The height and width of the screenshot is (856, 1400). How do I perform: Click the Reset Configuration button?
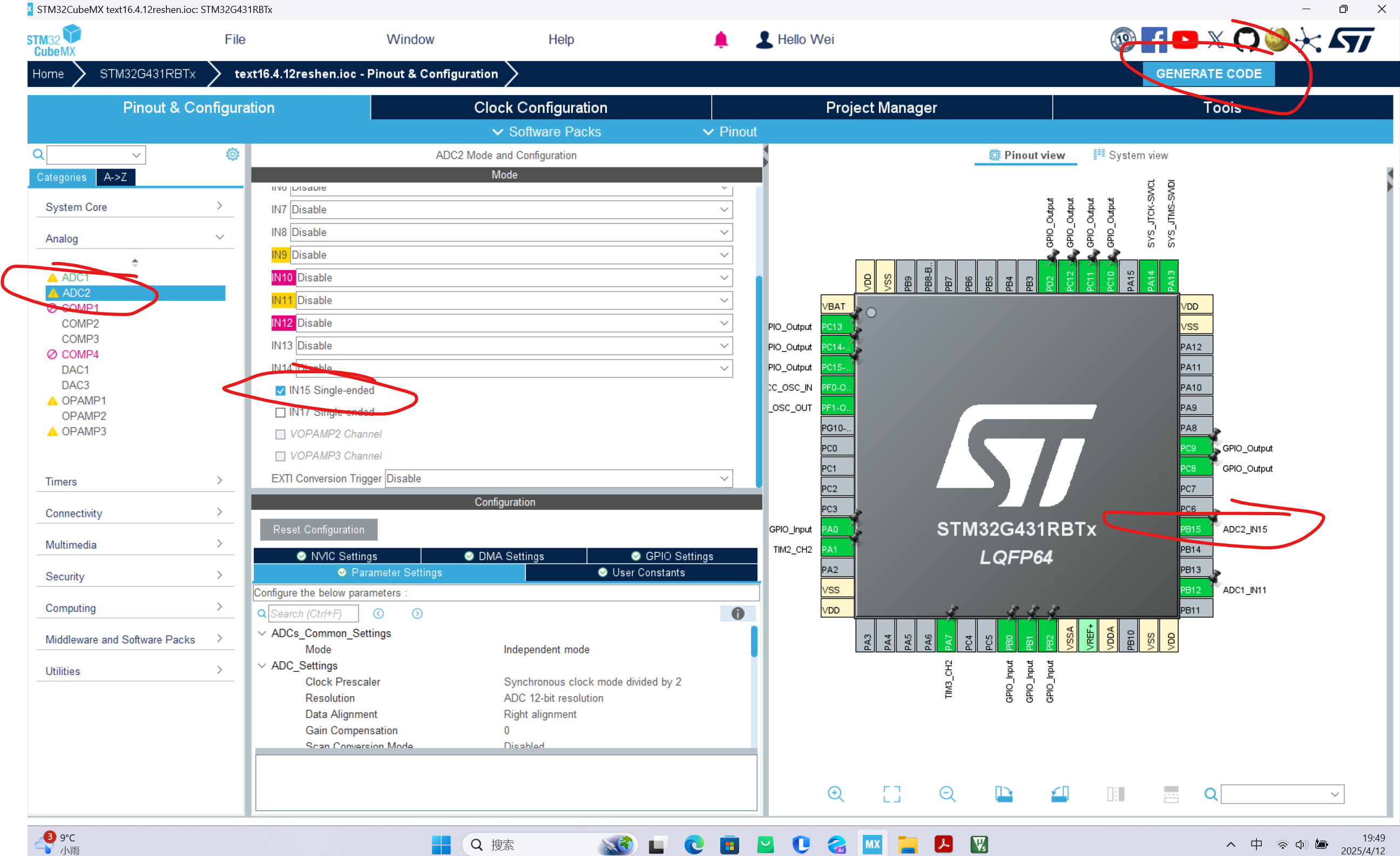[318, 529]
